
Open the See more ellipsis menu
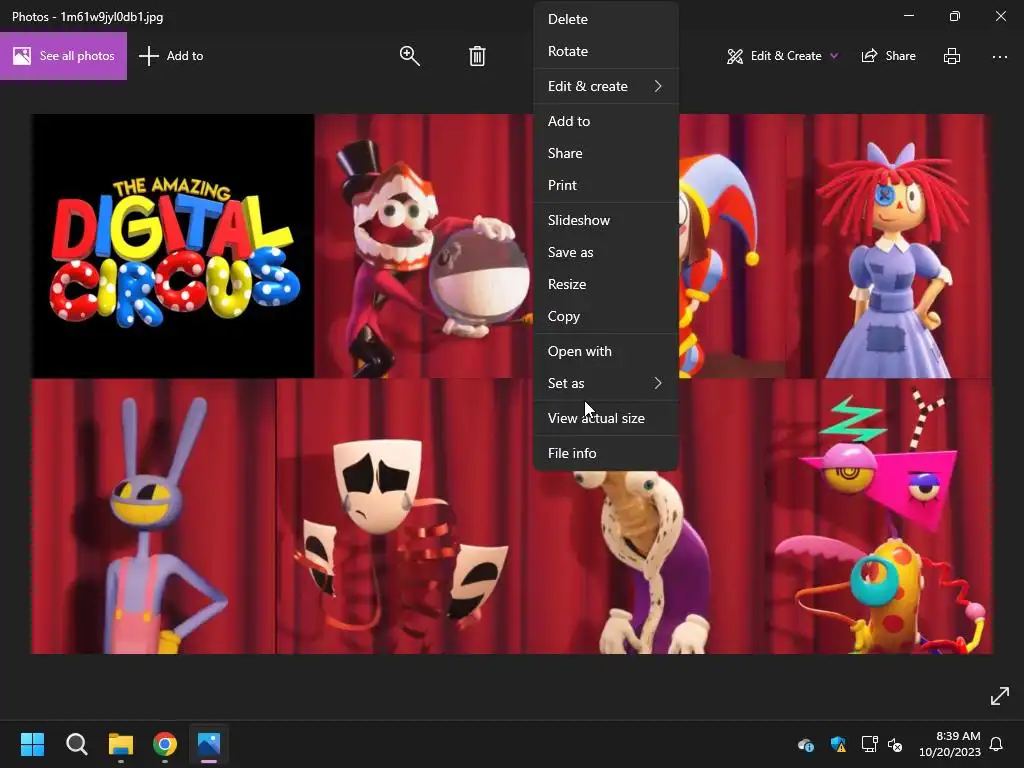tap(999, 57)
